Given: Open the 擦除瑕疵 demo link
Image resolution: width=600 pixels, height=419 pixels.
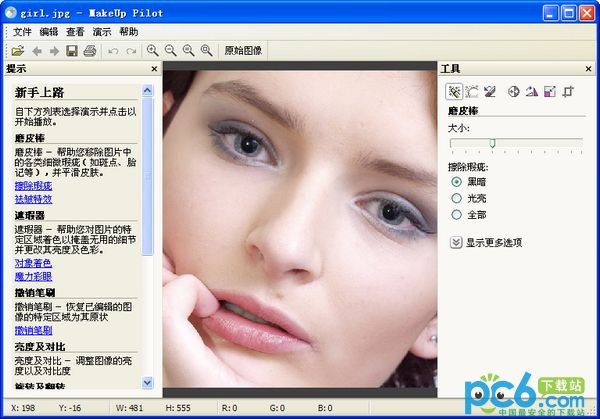Looking at the screenshot, I should pos(33,186).
